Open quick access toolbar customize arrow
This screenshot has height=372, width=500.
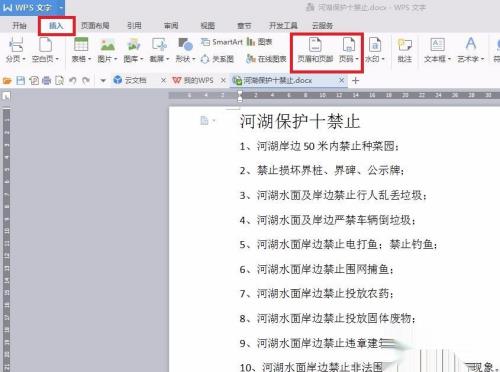pos(103,81)
